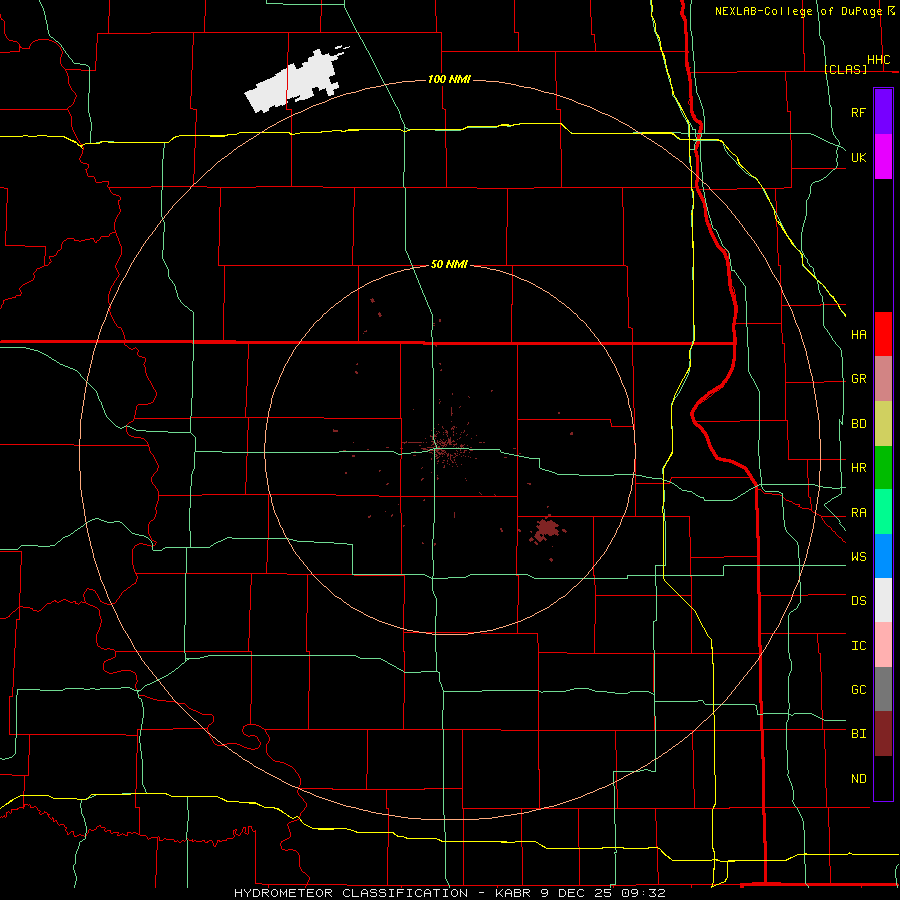Click the 100 NMI range ring label
This screenshot has width=900, height=900.
(449, 79)
